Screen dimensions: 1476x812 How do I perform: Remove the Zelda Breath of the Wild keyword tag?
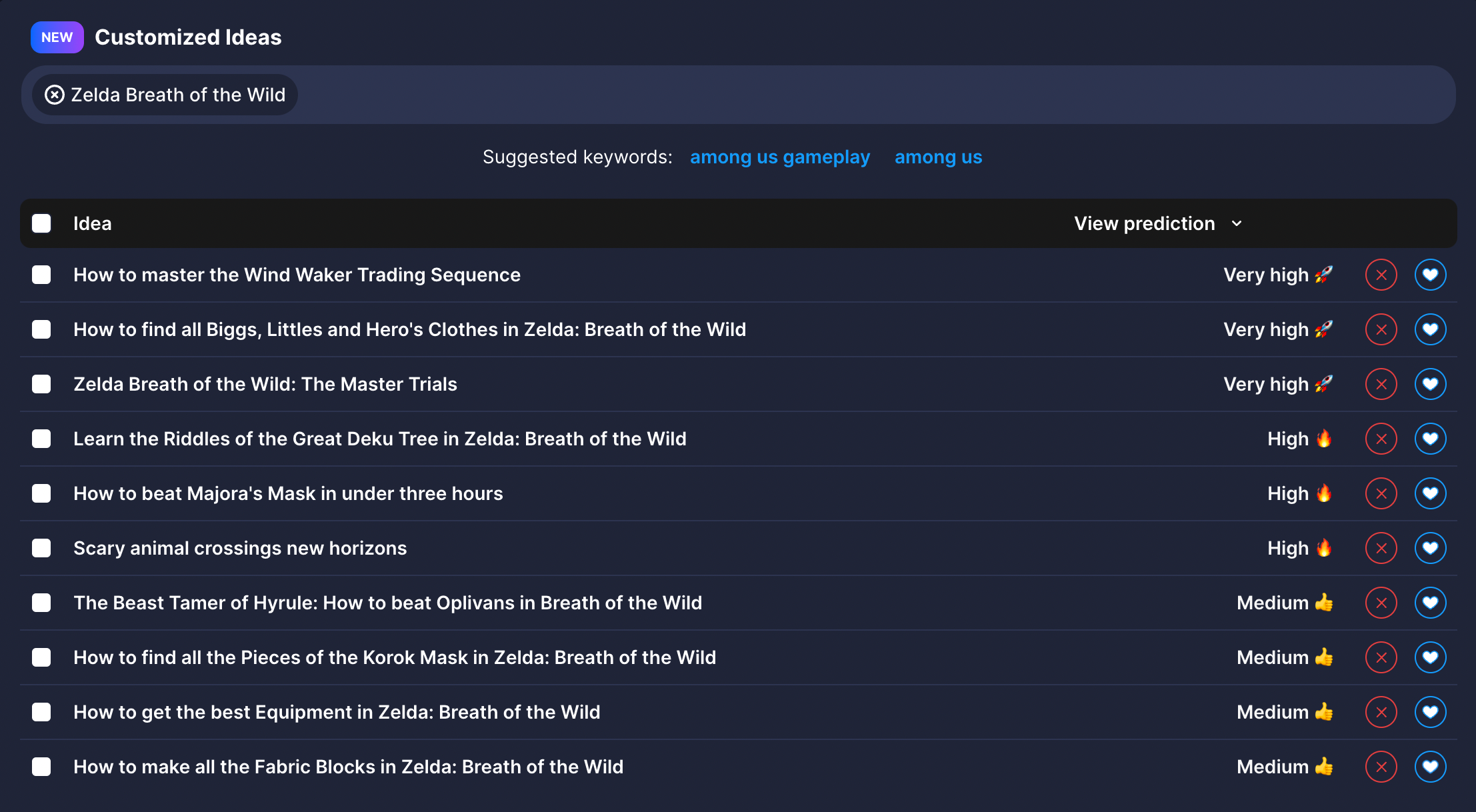pyautogui.click(x=55, y=95)
